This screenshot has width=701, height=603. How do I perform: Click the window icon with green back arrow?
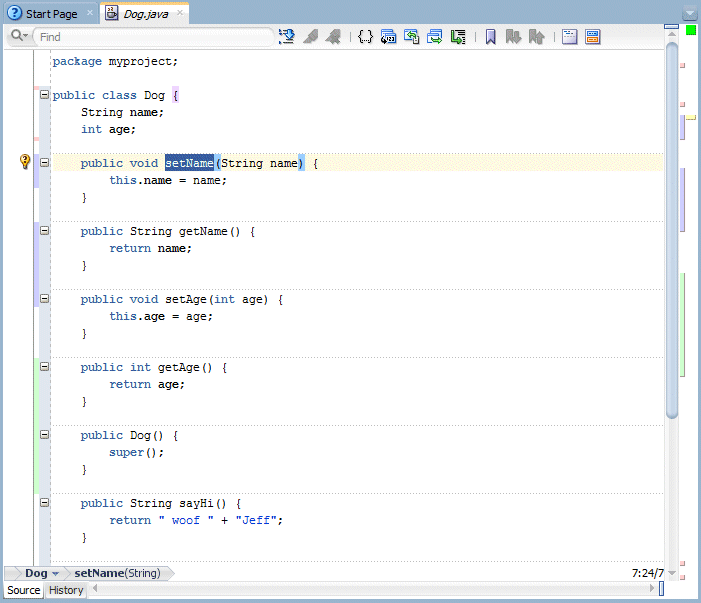411,37
